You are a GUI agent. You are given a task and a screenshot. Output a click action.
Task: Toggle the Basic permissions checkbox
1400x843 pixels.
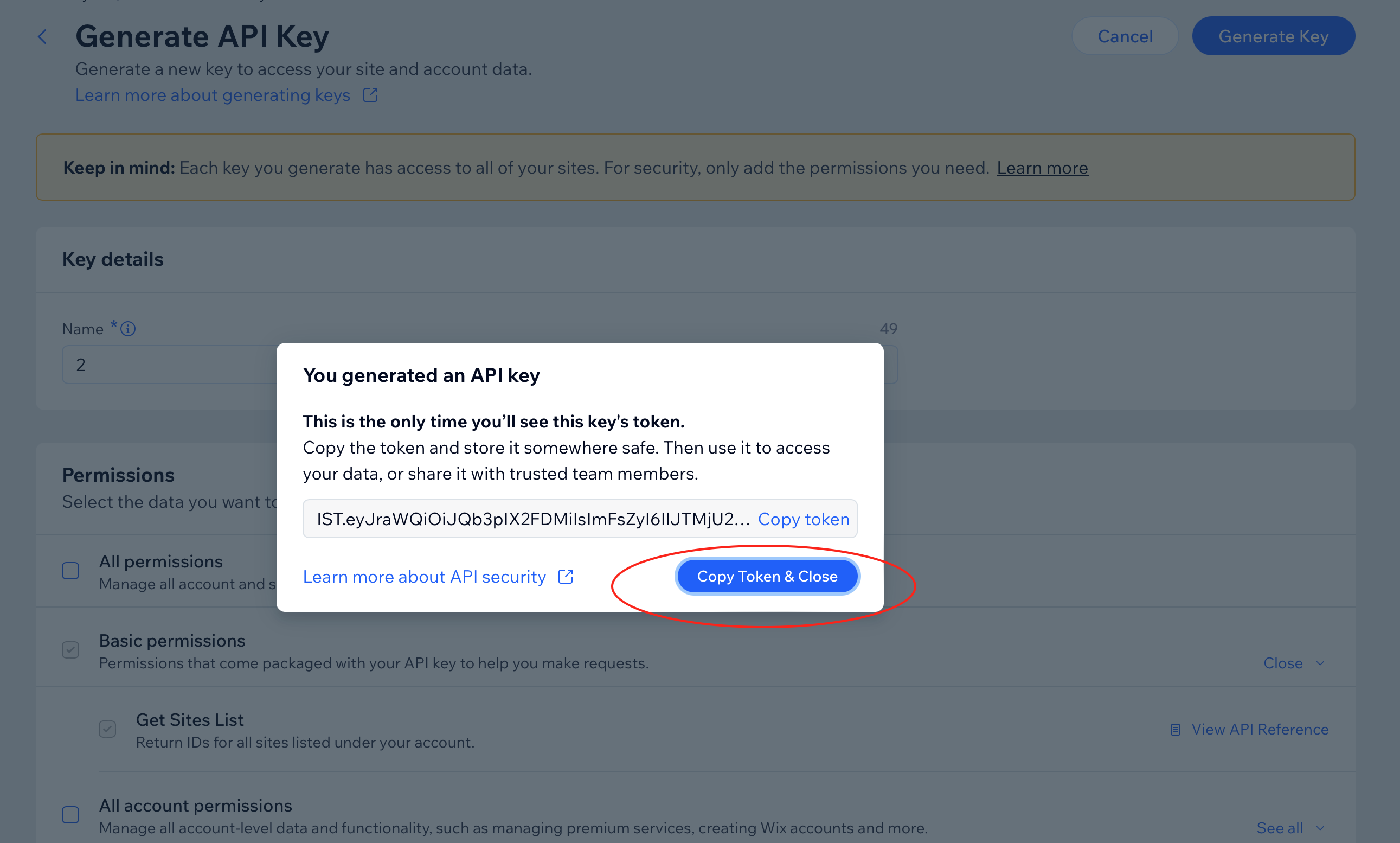(x=70, y=649)
